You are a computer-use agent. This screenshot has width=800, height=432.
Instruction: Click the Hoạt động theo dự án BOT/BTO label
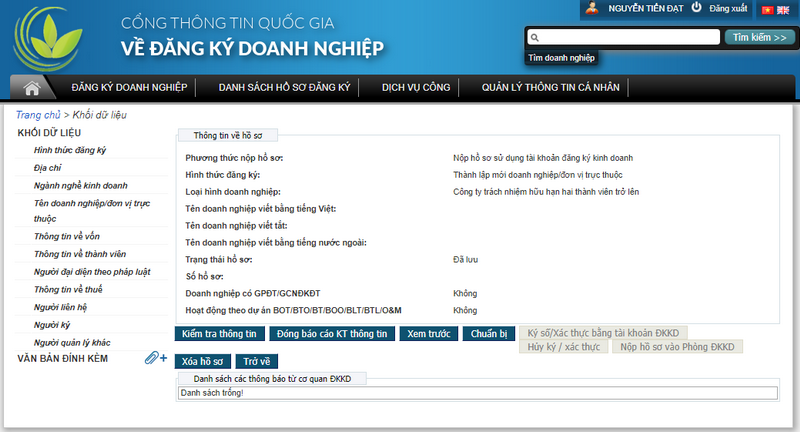click(x=293, y=310)
